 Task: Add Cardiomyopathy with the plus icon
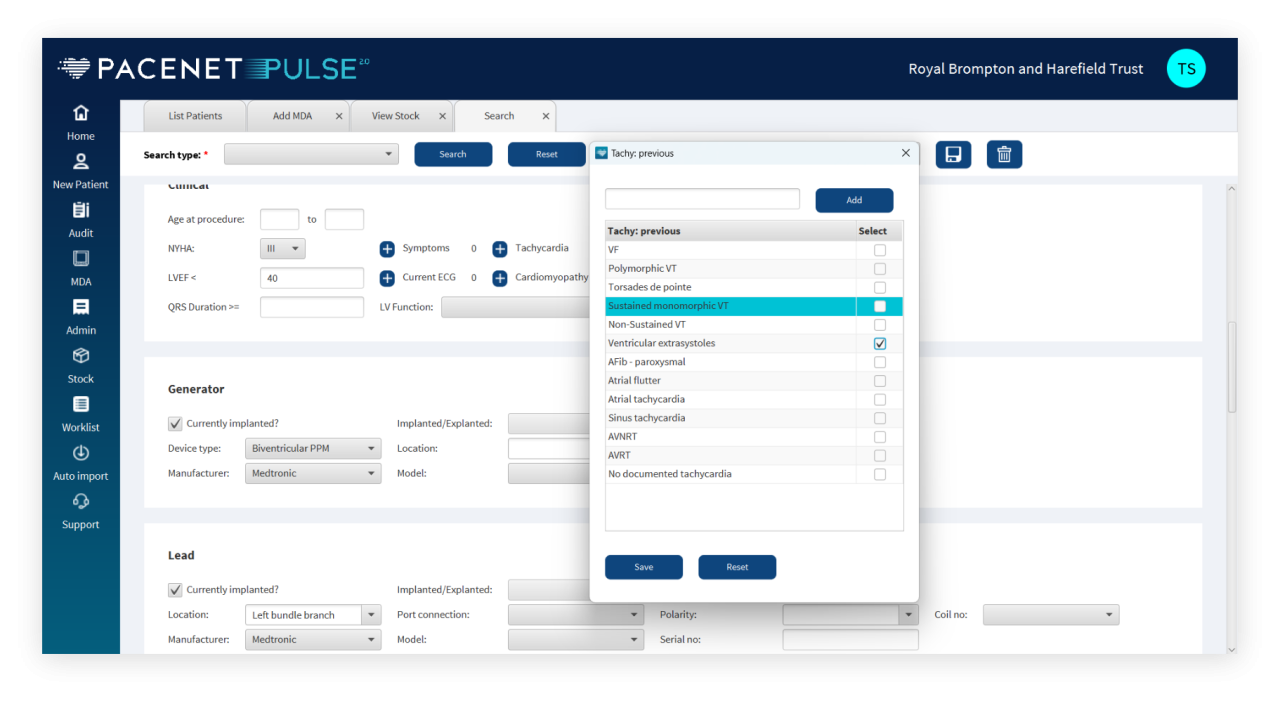500,278
